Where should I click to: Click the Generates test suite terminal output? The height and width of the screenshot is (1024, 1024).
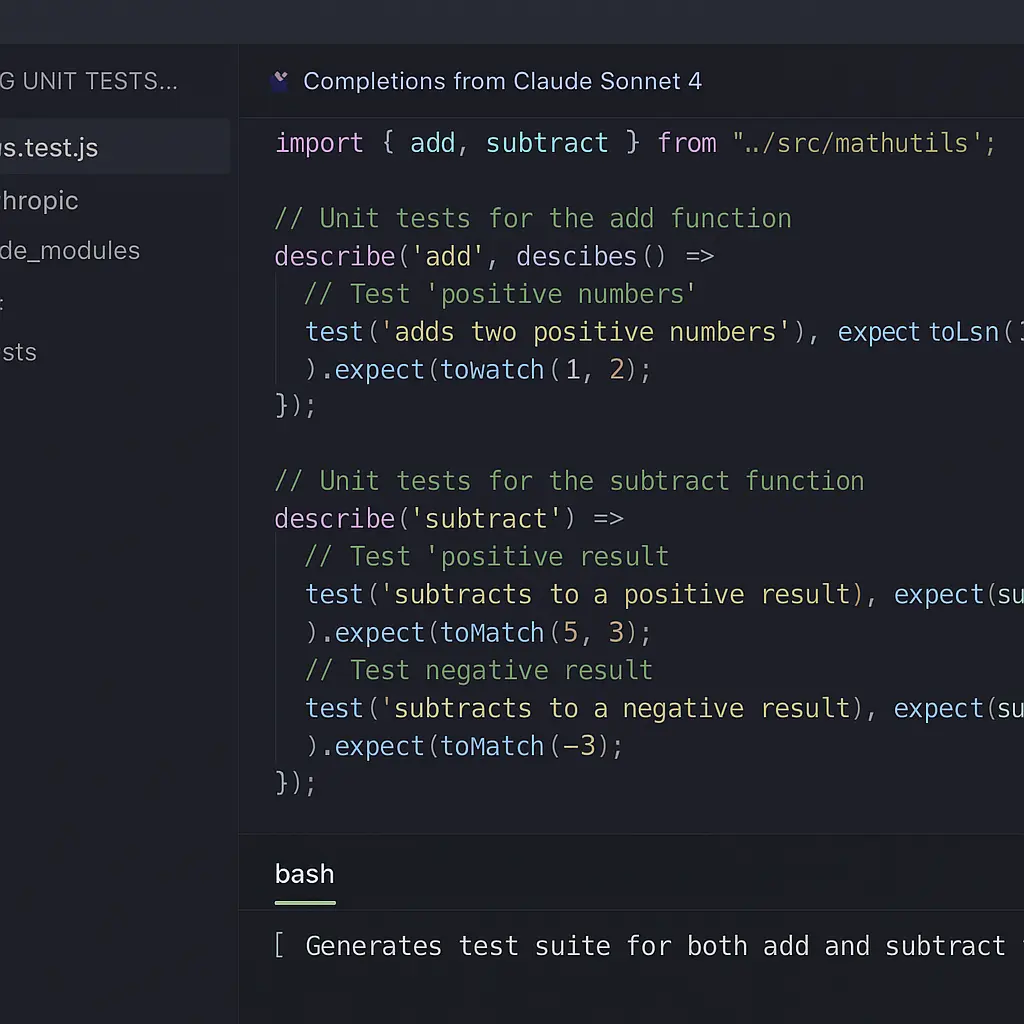650,946
